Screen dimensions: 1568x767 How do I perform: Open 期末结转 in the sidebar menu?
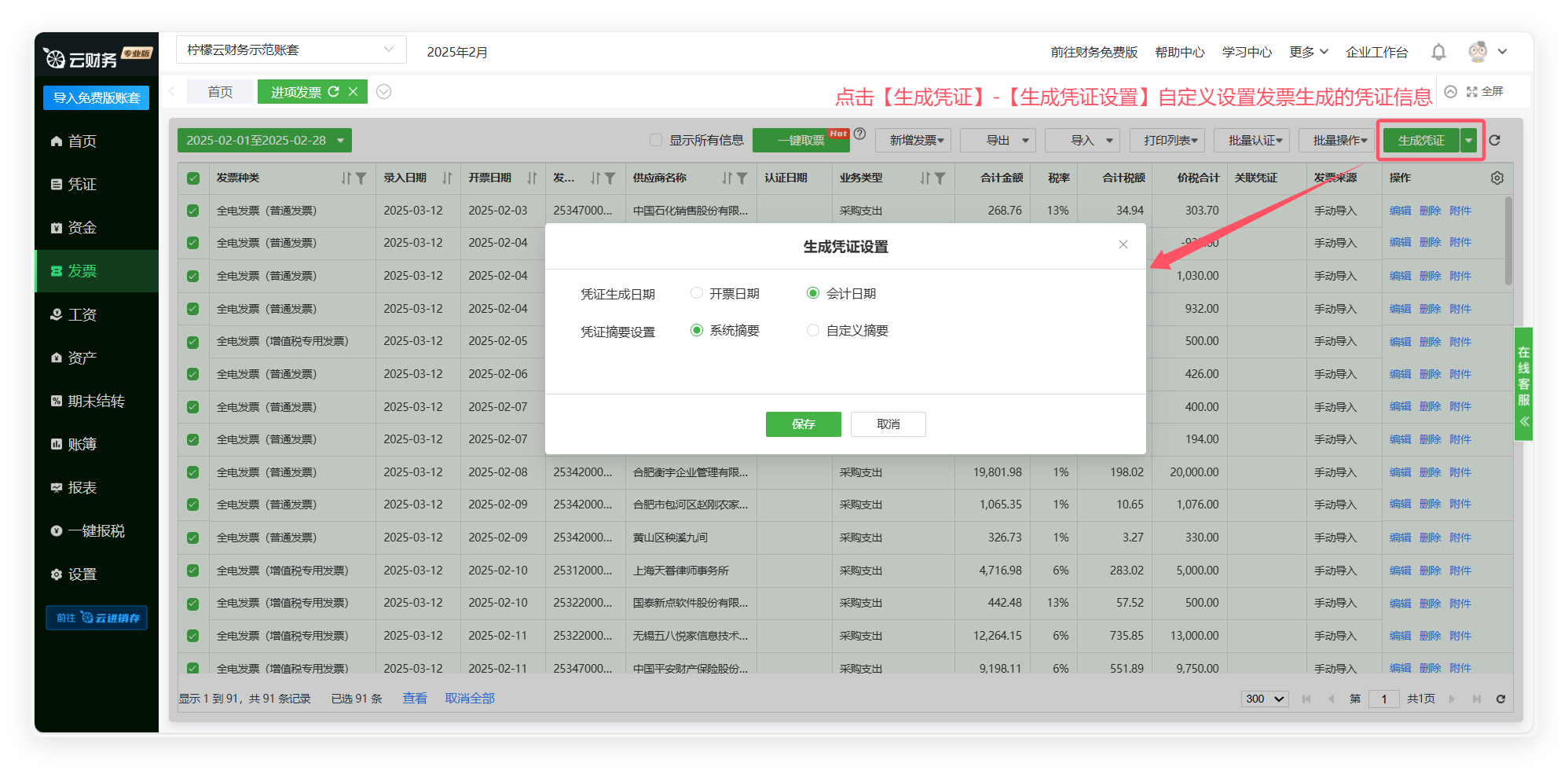click(x=96, y=401)
